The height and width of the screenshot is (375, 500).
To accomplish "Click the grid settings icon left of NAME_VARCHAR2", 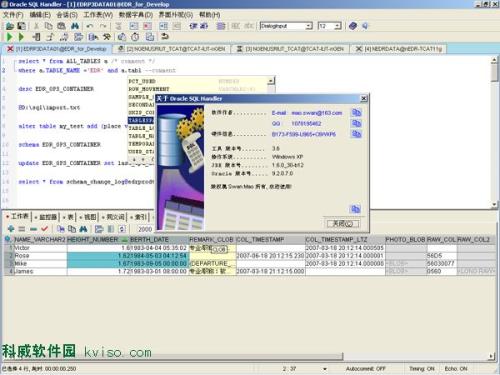I will [8, 239].
